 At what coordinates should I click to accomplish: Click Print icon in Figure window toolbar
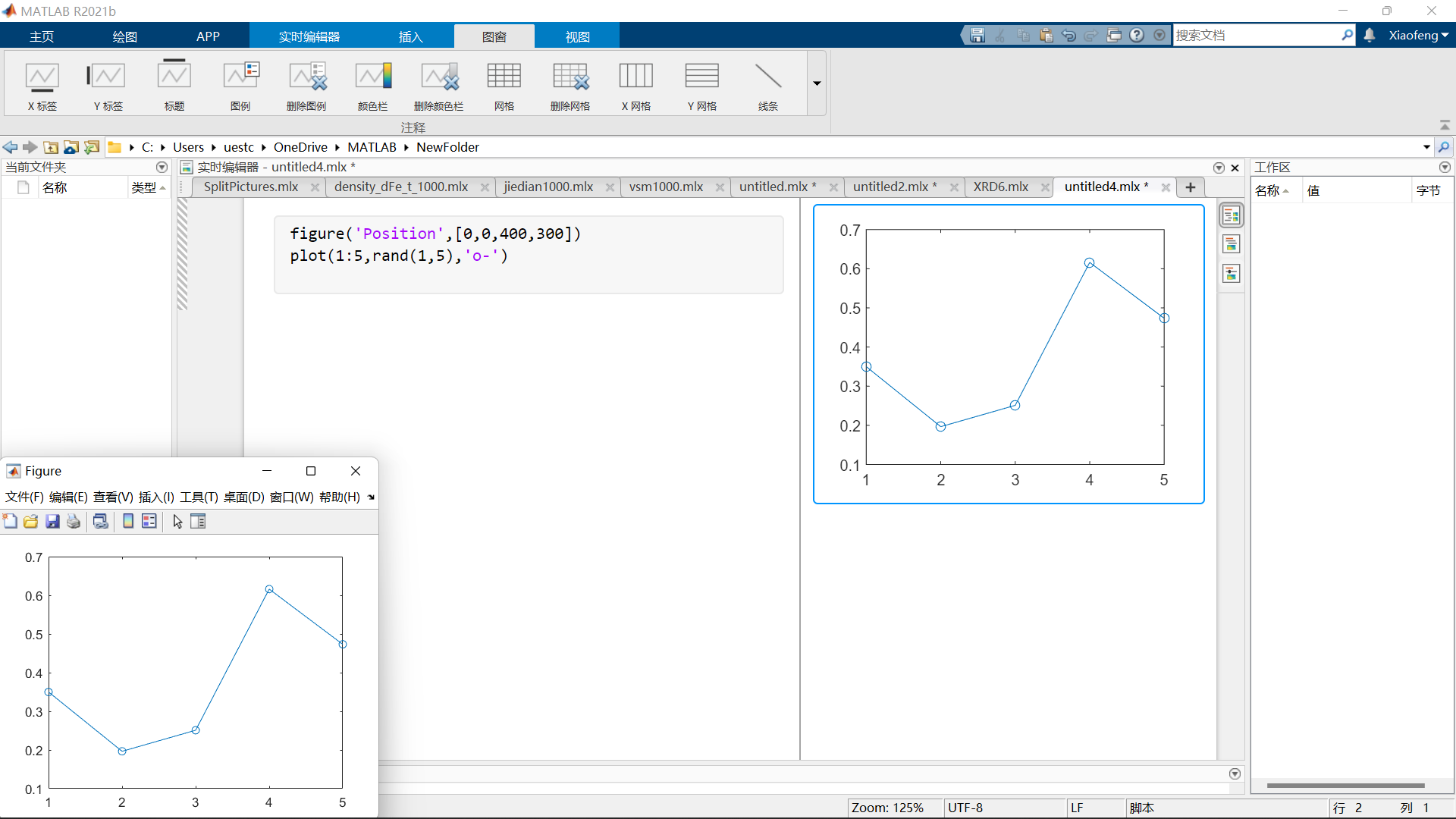click(74, 522)
